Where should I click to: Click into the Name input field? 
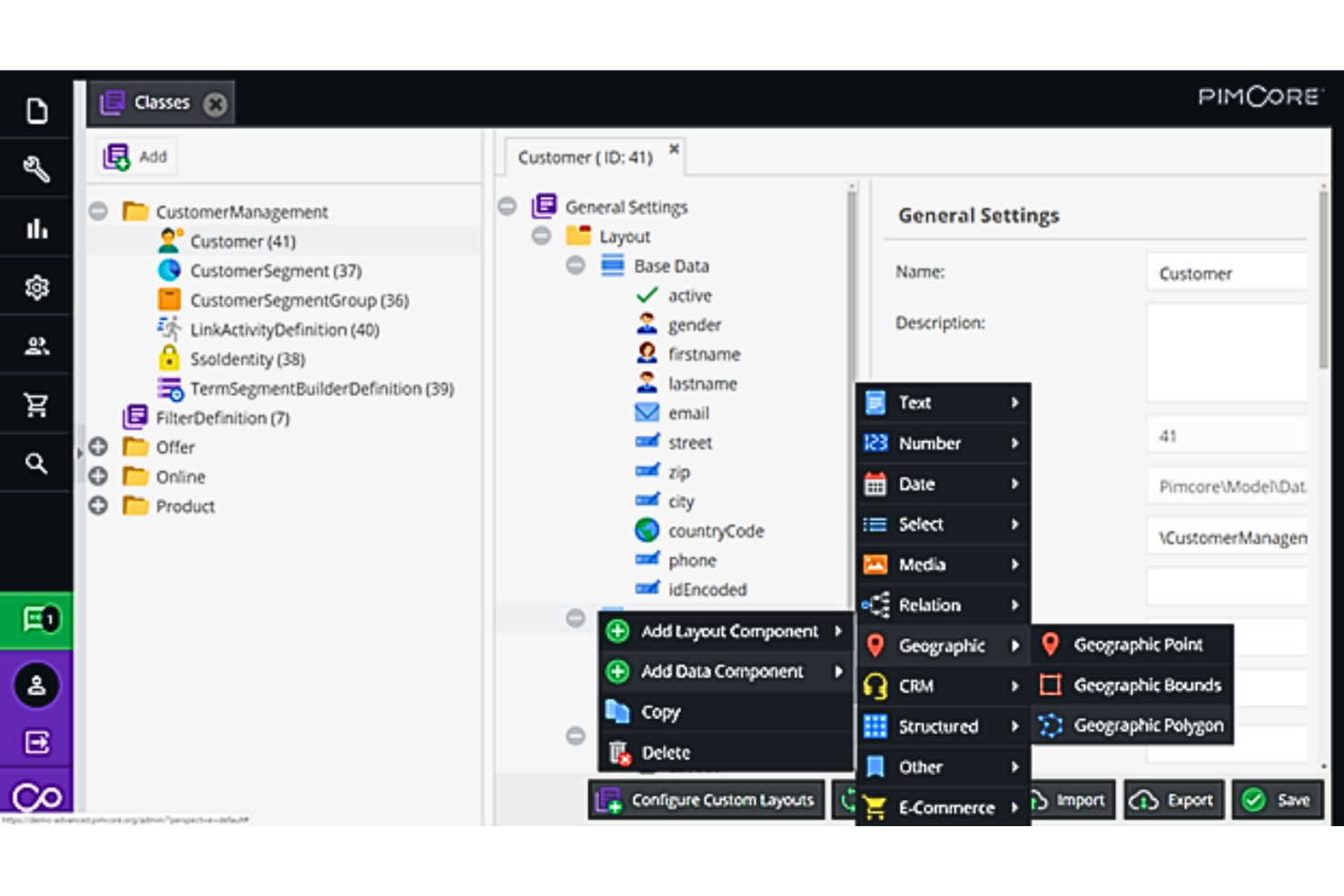1225,273
